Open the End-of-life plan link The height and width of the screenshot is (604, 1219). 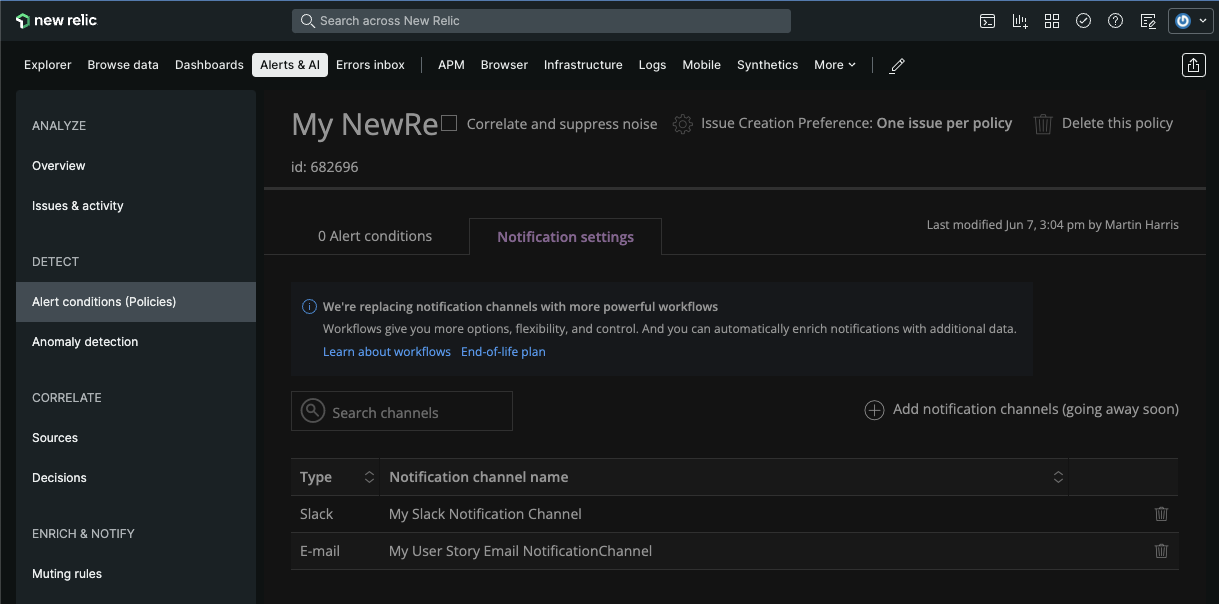coord(503,352)
